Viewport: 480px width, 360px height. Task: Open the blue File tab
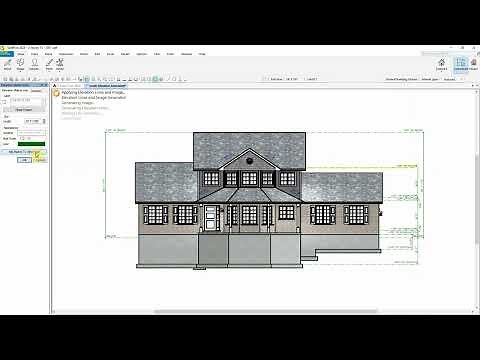click(6, 54)
